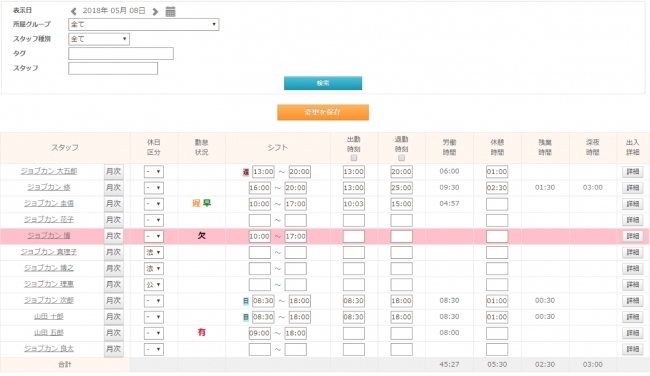Open staff link 山田 十郎

click(49, 317)
